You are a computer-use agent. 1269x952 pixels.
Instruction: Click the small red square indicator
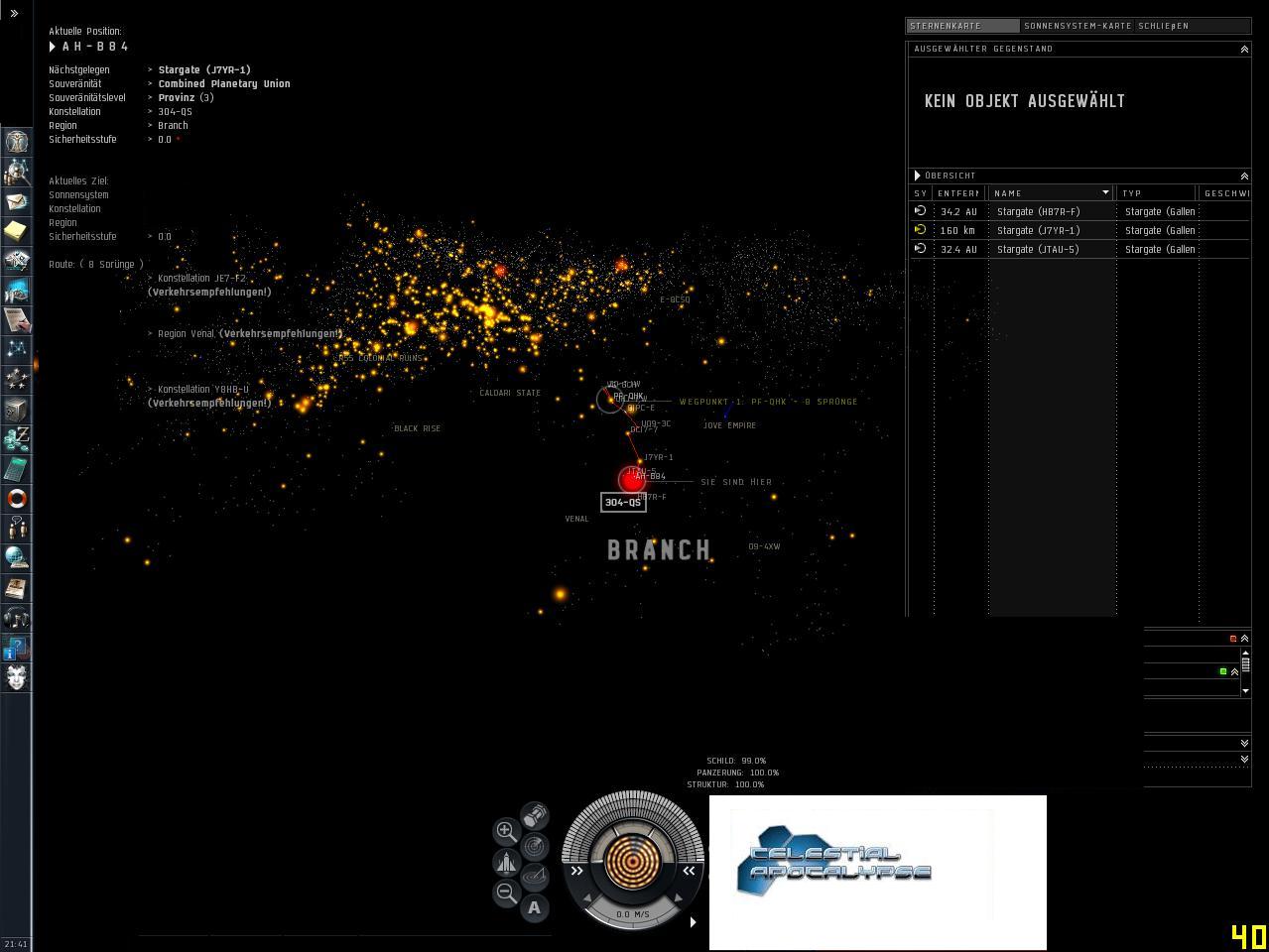[x=1233, y=639]
